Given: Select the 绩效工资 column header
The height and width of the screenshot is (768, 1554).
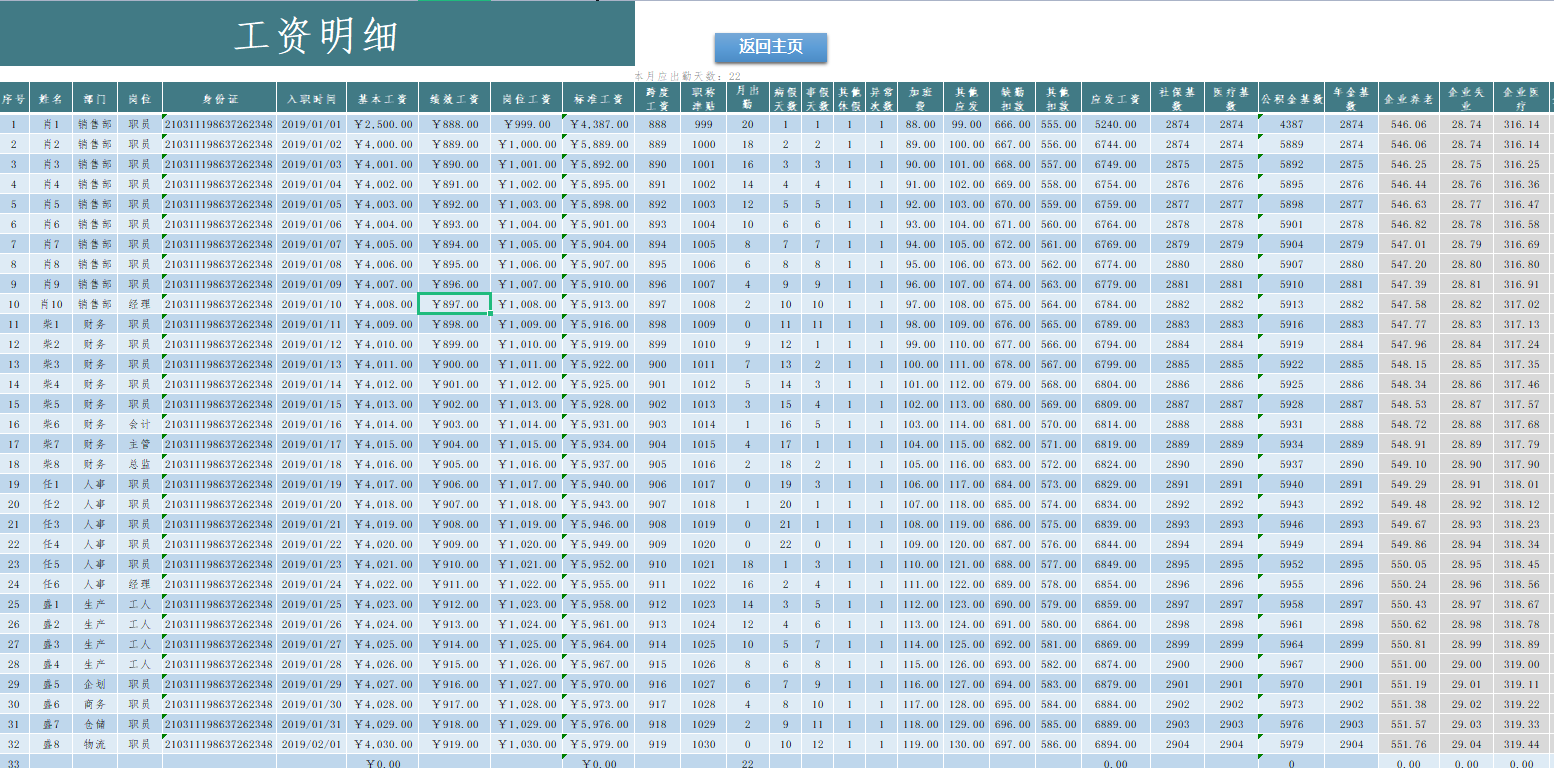Looking at the screenshot, I should tap(454, 99).
